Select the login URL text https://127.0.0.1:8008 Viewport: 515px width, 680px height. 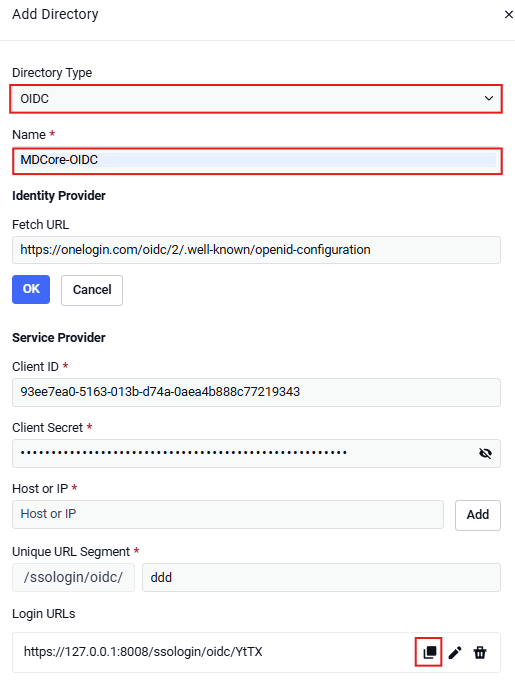point(143,652)
